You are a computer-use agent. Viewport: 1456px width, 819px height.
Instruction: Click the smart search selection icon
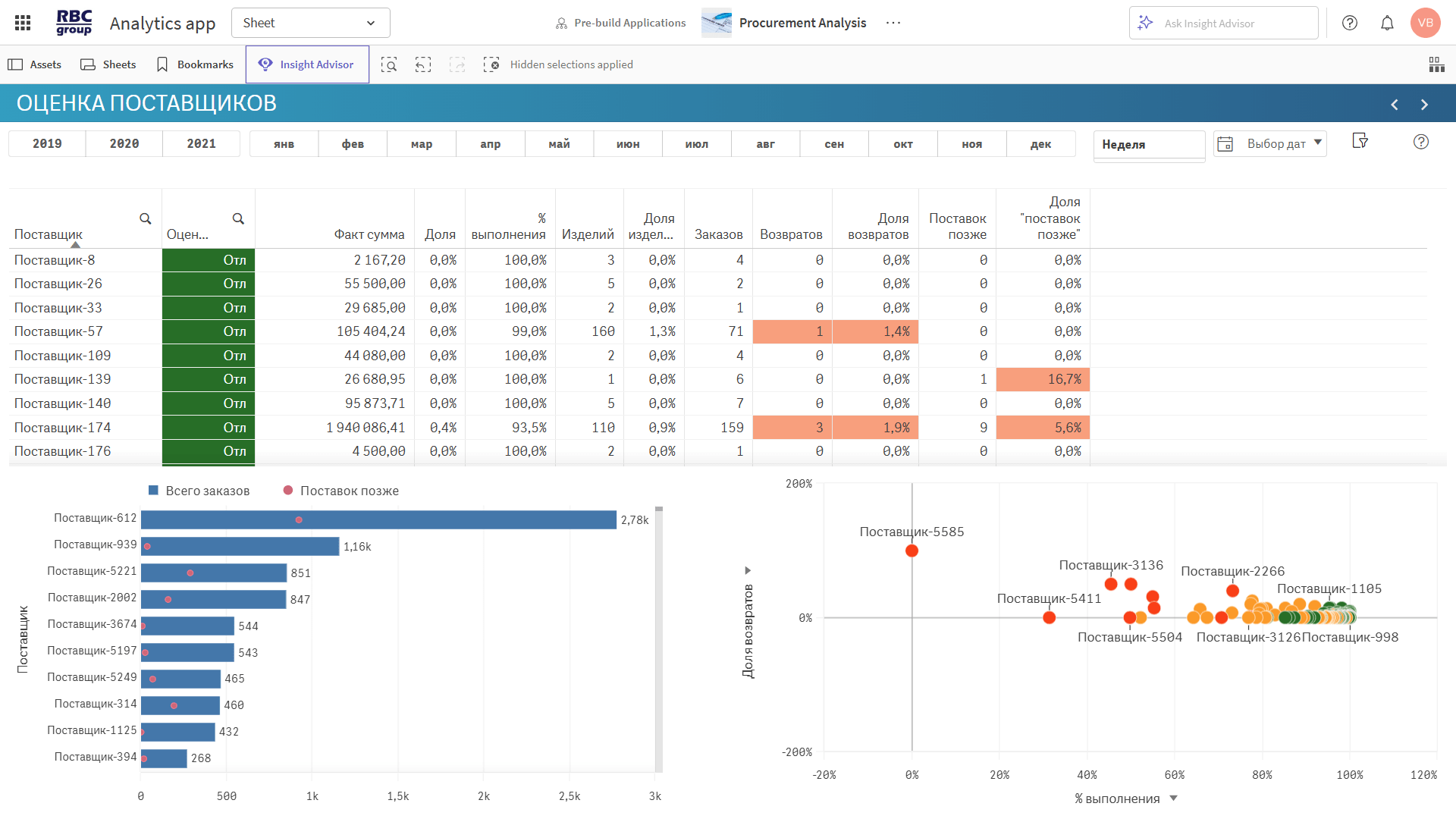(389, 64)
